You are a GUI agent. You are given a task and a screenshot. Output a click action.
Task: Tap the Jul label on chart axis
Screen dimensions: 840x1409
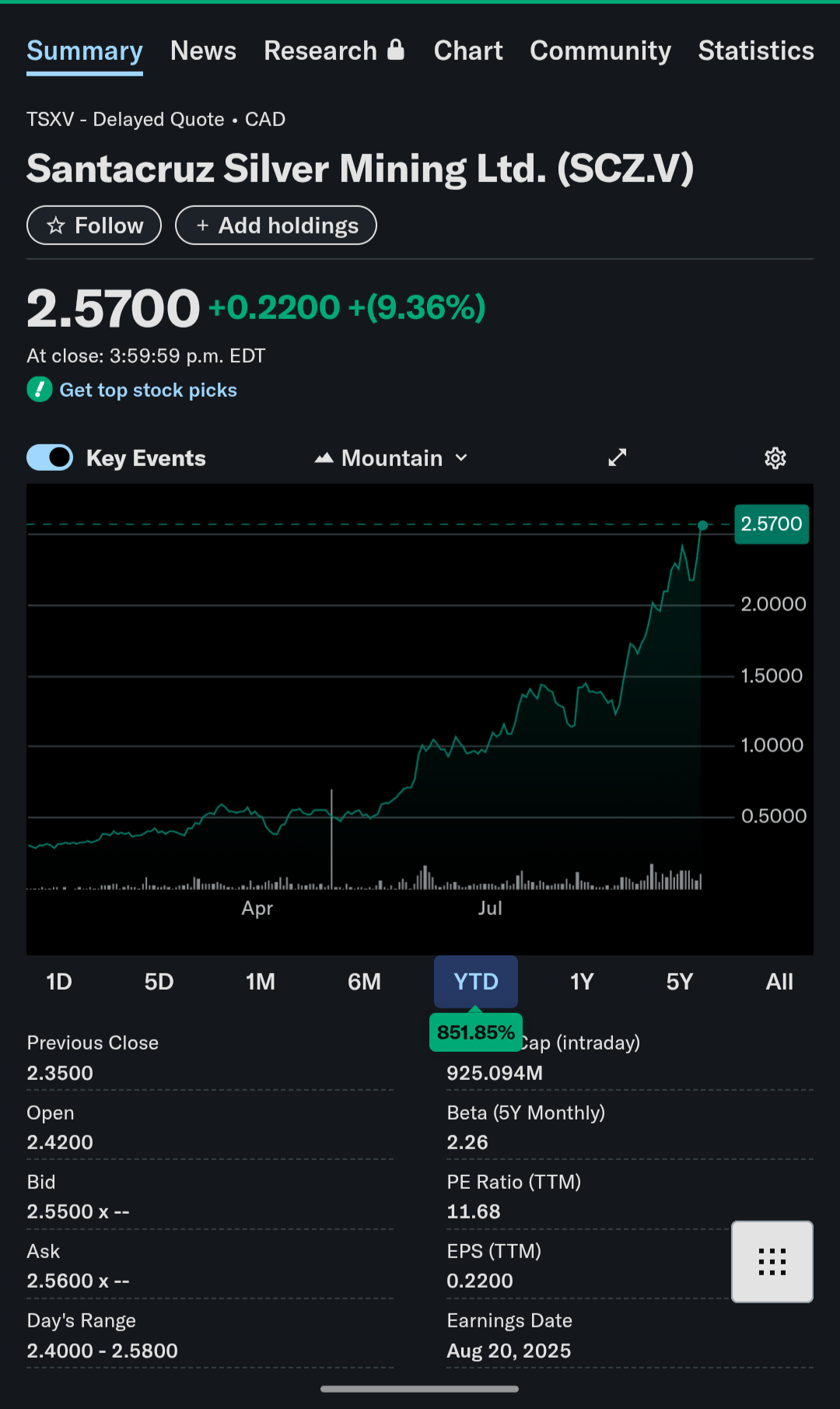(x=490, y=908)
